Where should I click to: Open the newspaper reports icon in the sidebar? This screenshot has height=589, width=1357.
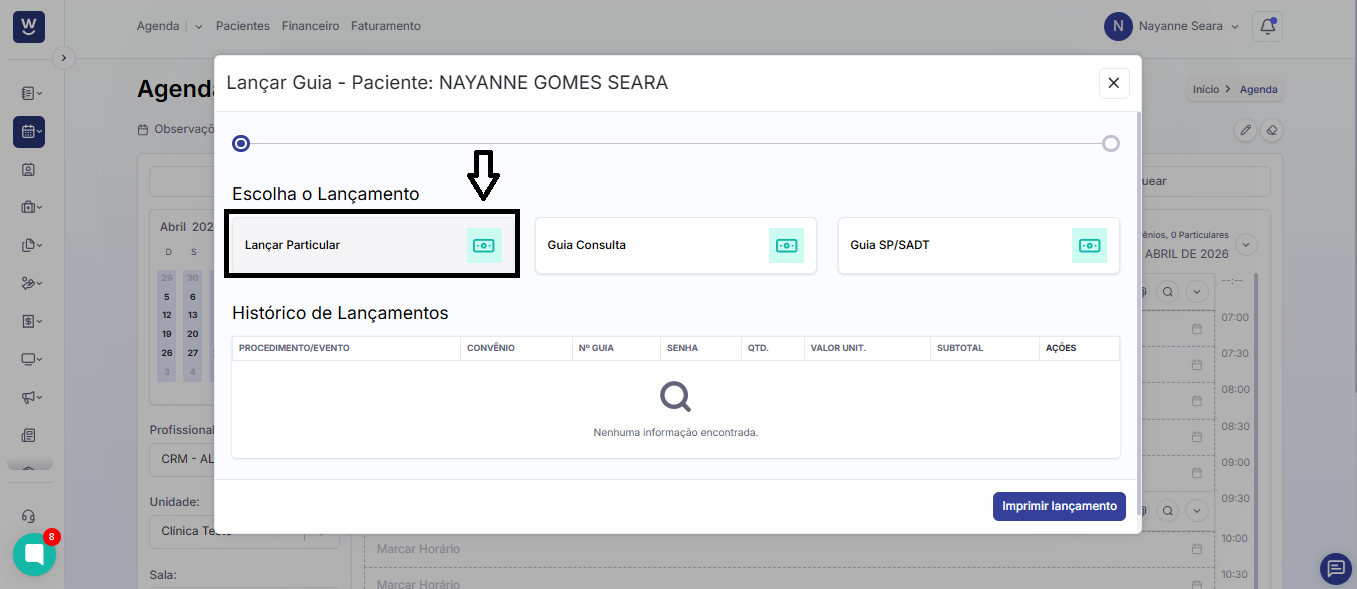point(28,435)
